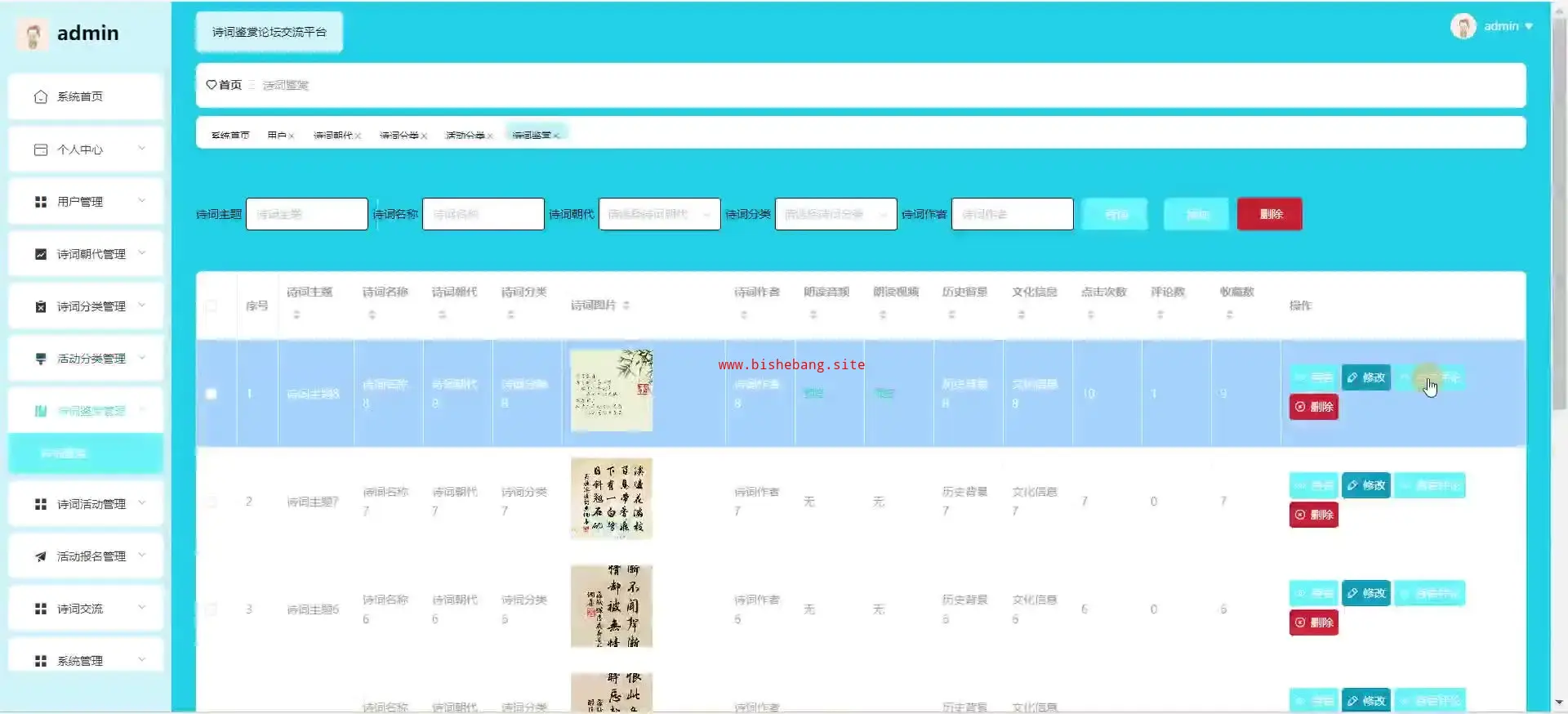
Task: Click the red 删除 button above the table
Action: (x=1270, y=214)
